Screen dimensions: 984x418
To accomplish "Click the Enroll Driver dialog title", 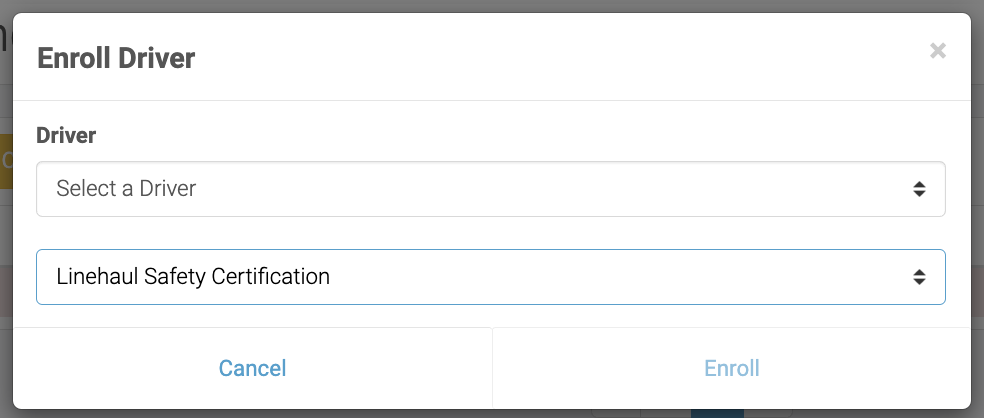I will click(x=116, y=58).
